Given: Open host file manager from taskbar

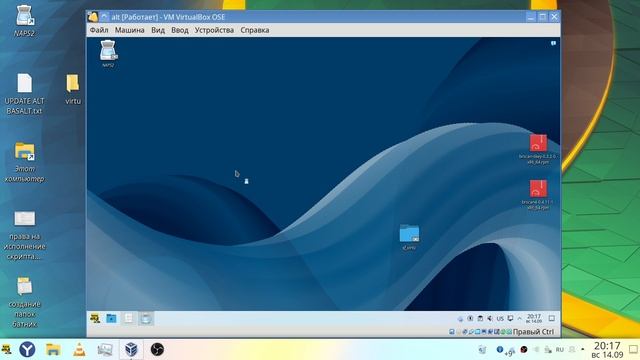Looking at the screenshot, I should (x=53, y=349).
